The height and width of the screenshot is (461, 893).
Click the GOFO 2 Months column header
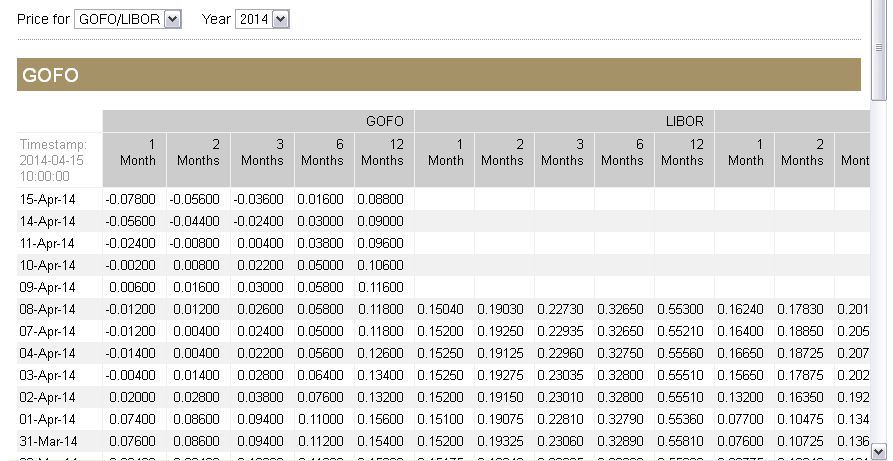198,160
